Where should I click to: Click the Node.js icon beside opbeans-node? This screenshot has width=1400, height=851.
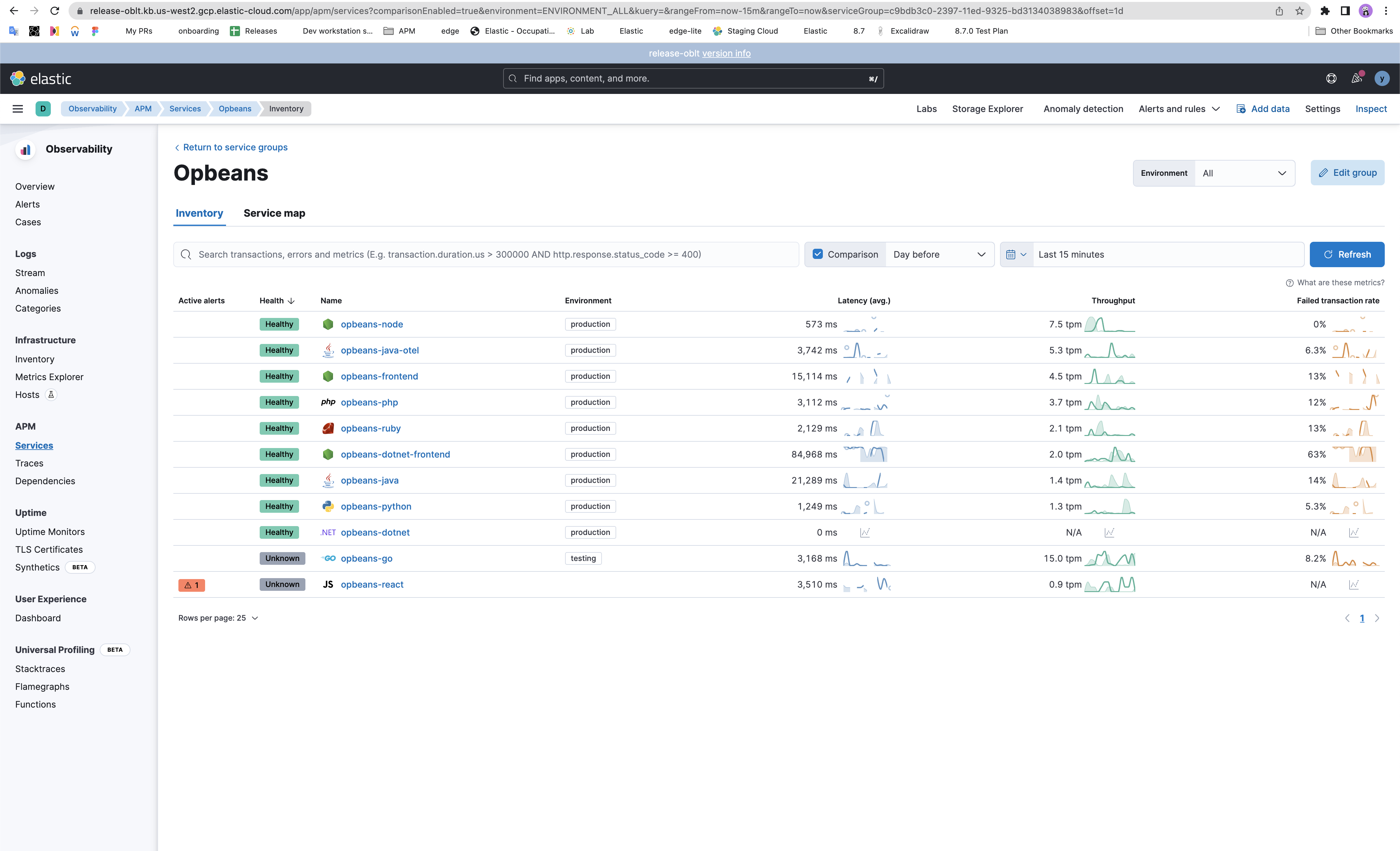pyautogui.click(x=328, y=324)
